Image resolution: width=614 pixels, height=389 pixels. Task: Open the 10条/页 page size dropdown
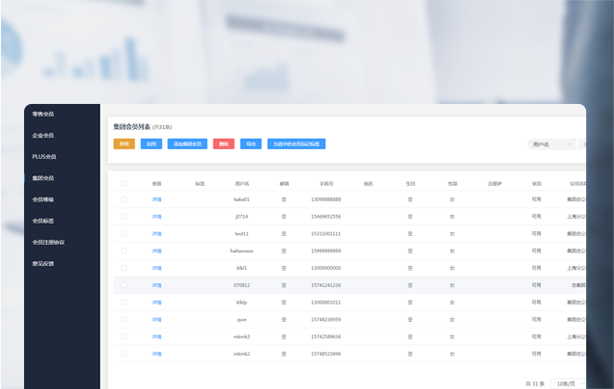568,384
